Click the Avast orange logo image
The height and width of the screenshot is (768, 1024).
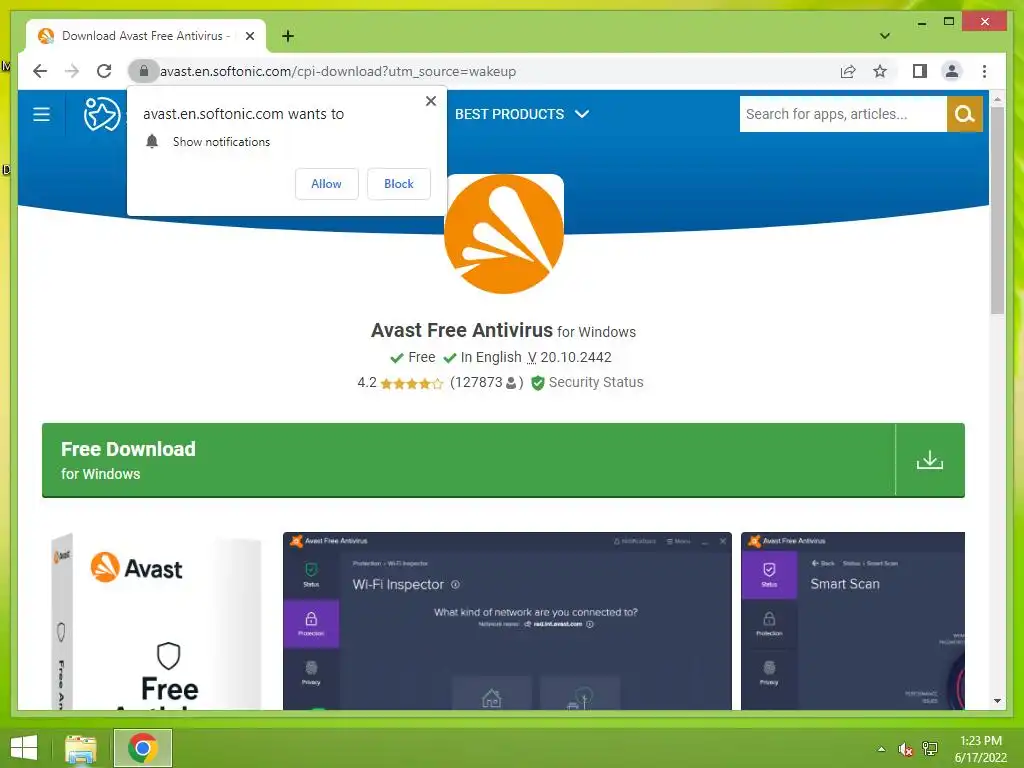[x=504, y=234]
